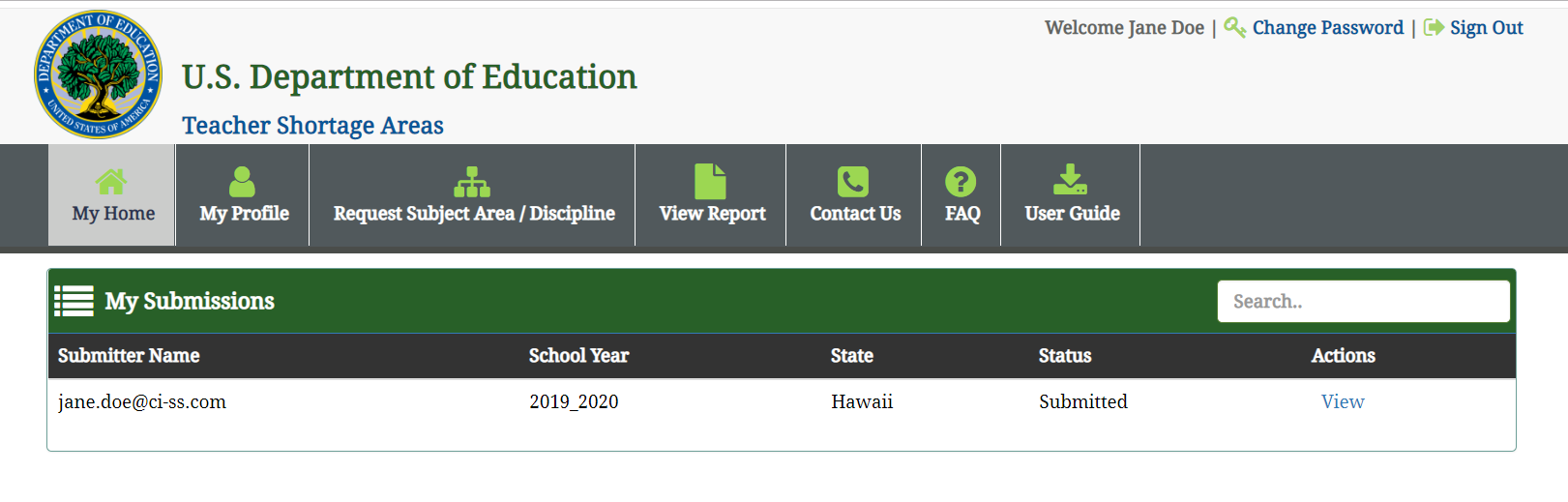
Task: Click the My Profile person icon
Action: coord(243,182)
